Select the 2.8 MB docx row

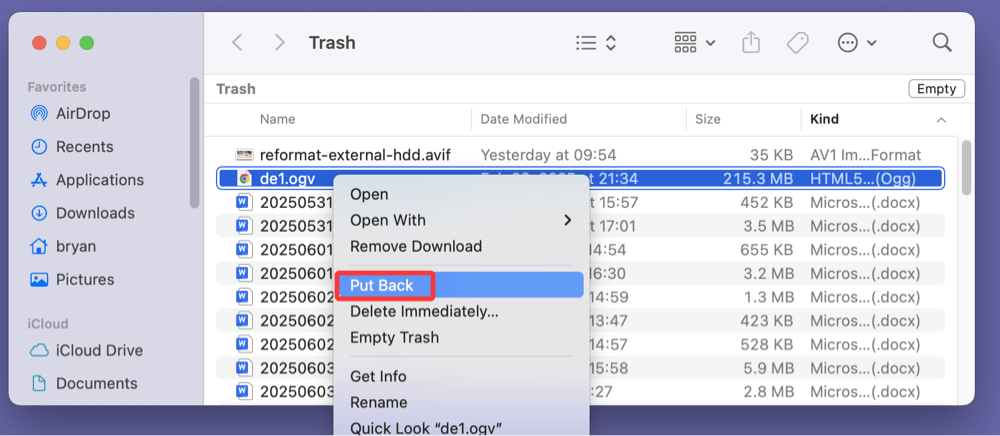580,391
